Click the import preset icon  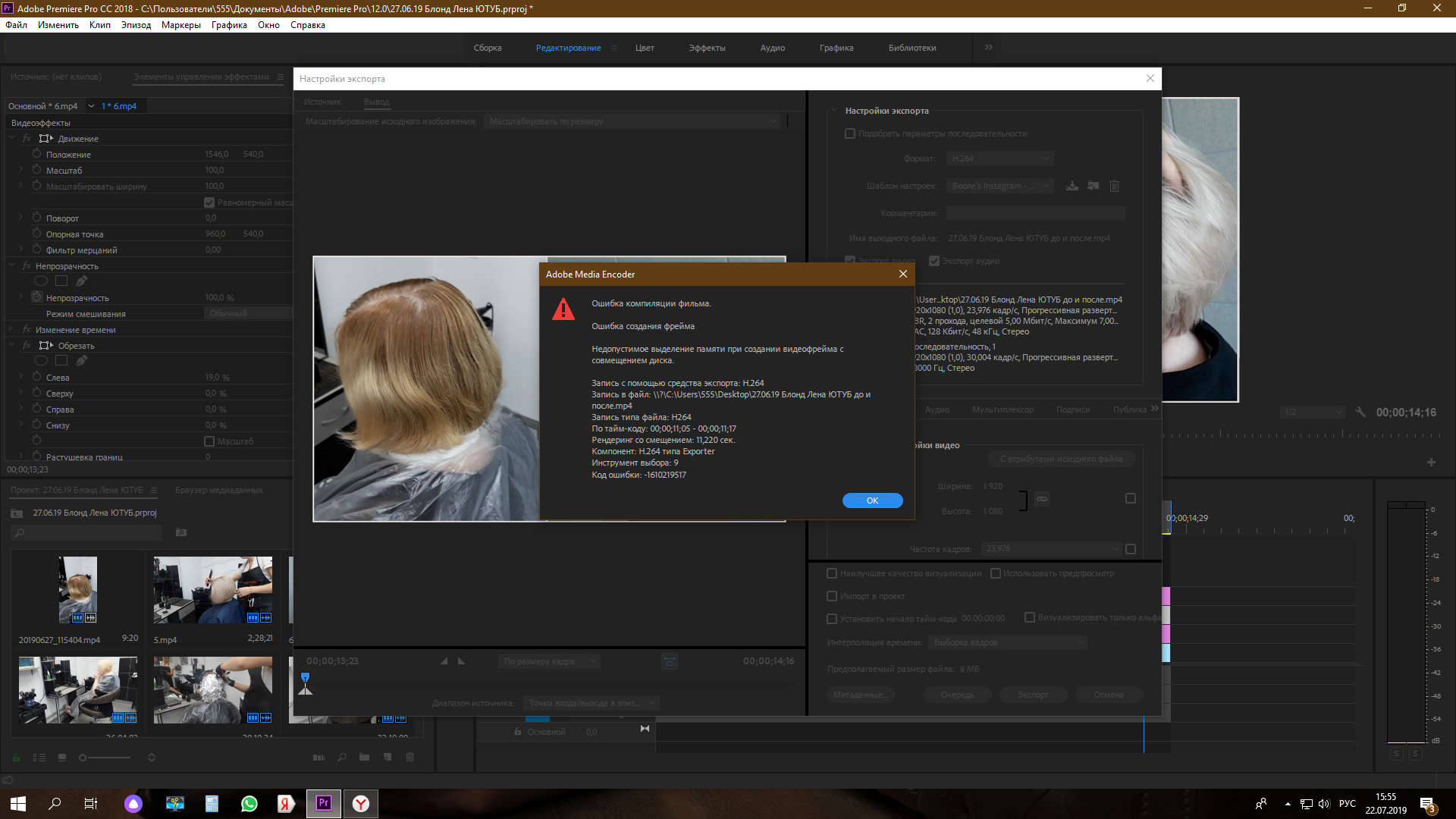1093,186
